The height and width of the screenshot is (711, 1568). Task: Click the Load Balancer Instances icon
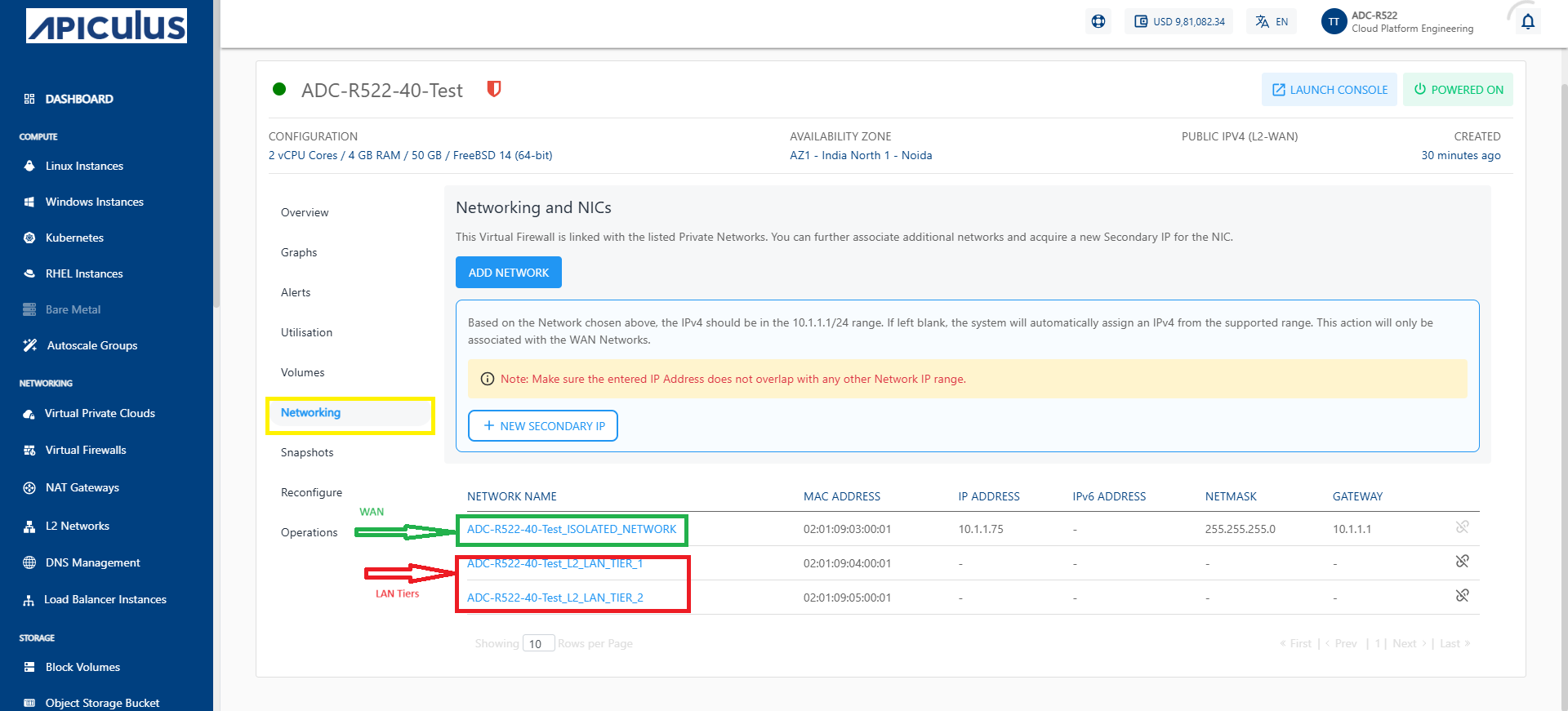coord(29,600)
